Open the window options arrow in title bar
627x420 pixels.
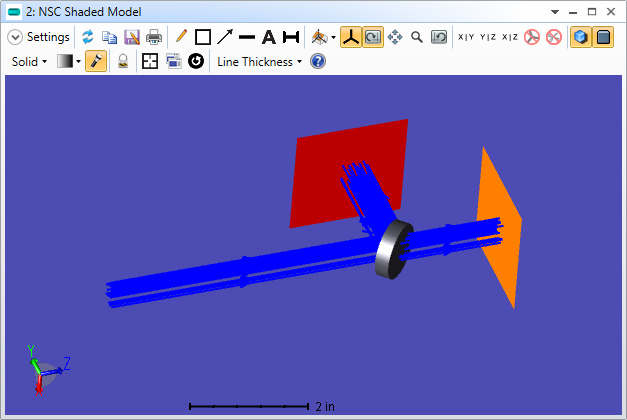[x=555, y=11]
